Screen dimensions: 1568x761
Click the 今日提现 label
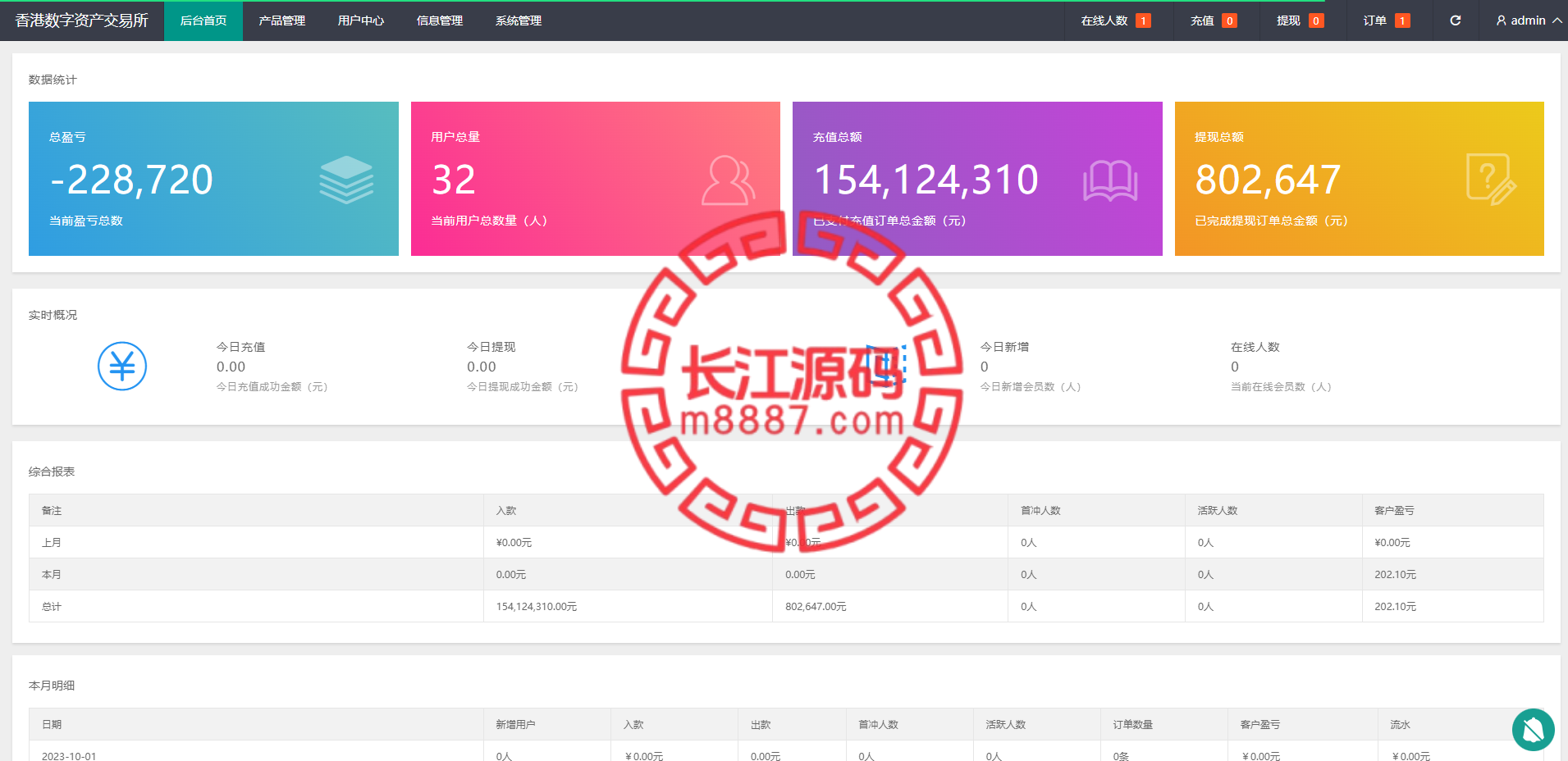[491, 347]
